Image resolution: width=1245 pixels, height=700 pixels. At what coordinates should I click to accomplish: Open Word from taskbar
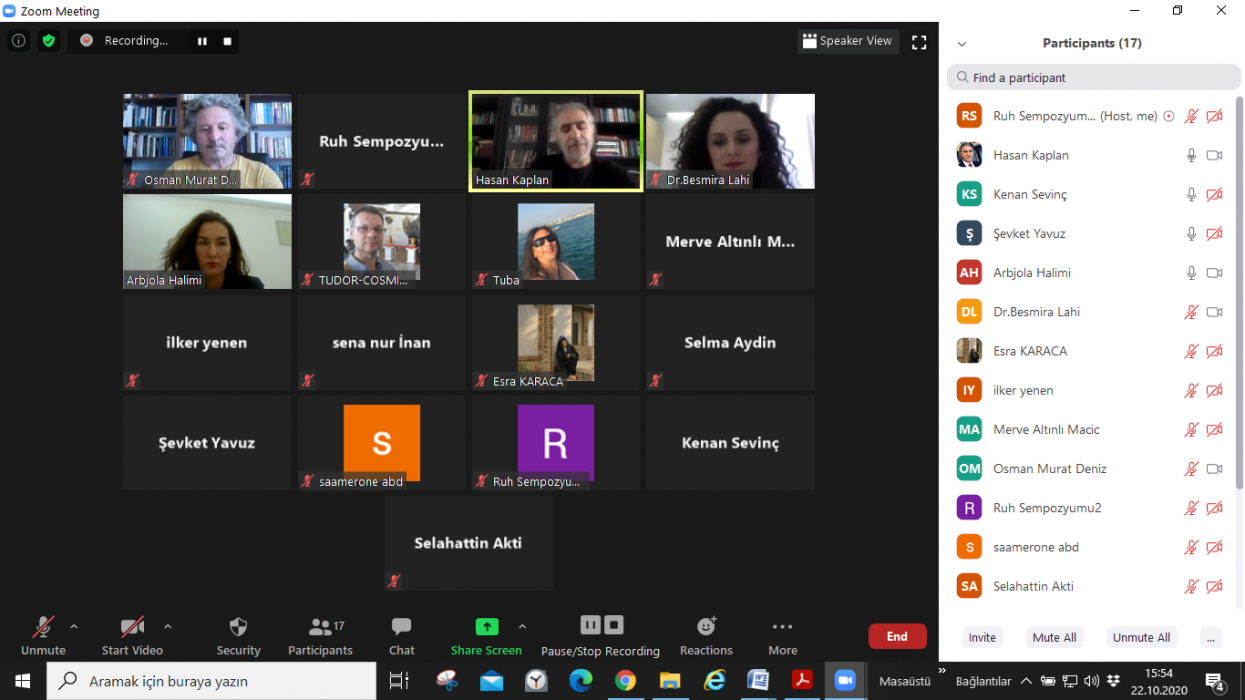(x=757, y=681)
